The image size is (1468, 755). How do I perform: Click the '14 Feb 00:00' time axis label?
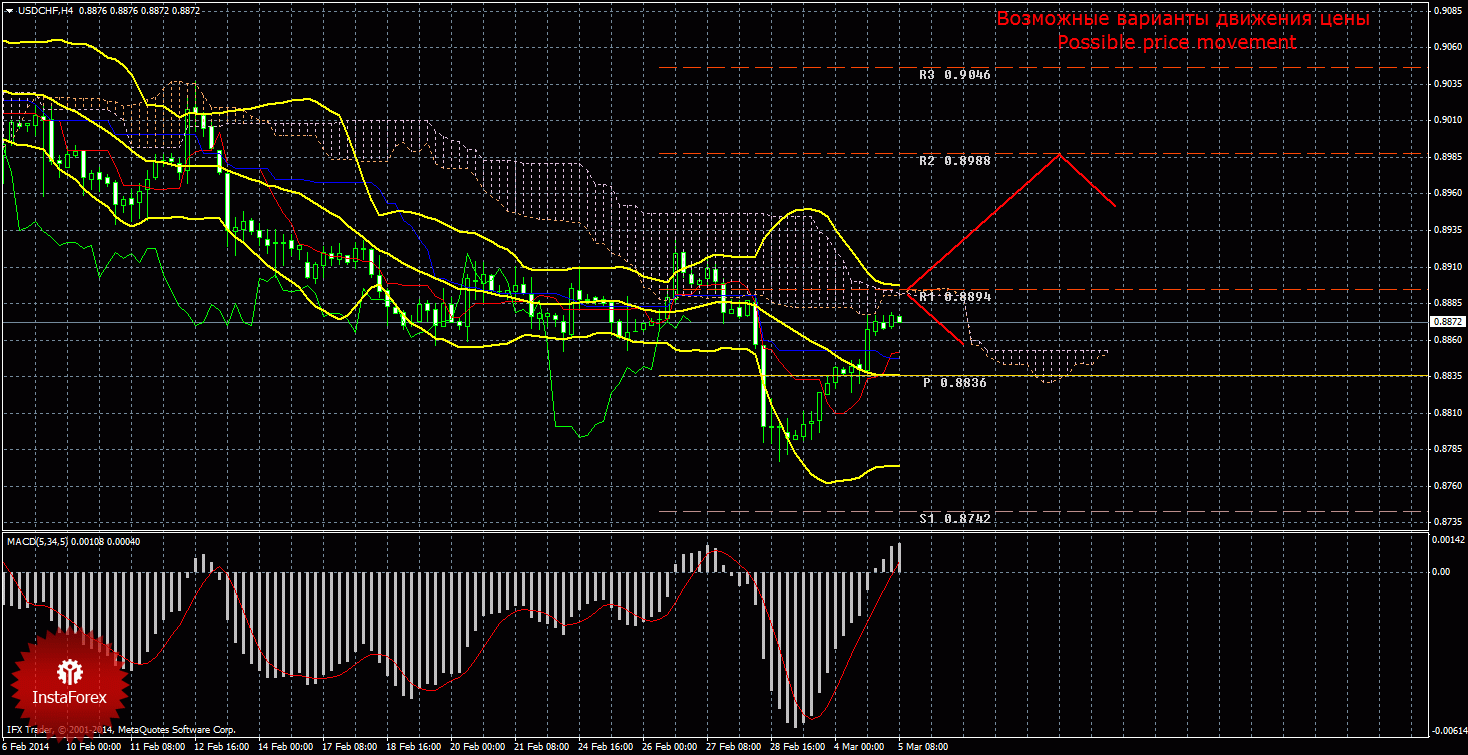click(284, 747)
